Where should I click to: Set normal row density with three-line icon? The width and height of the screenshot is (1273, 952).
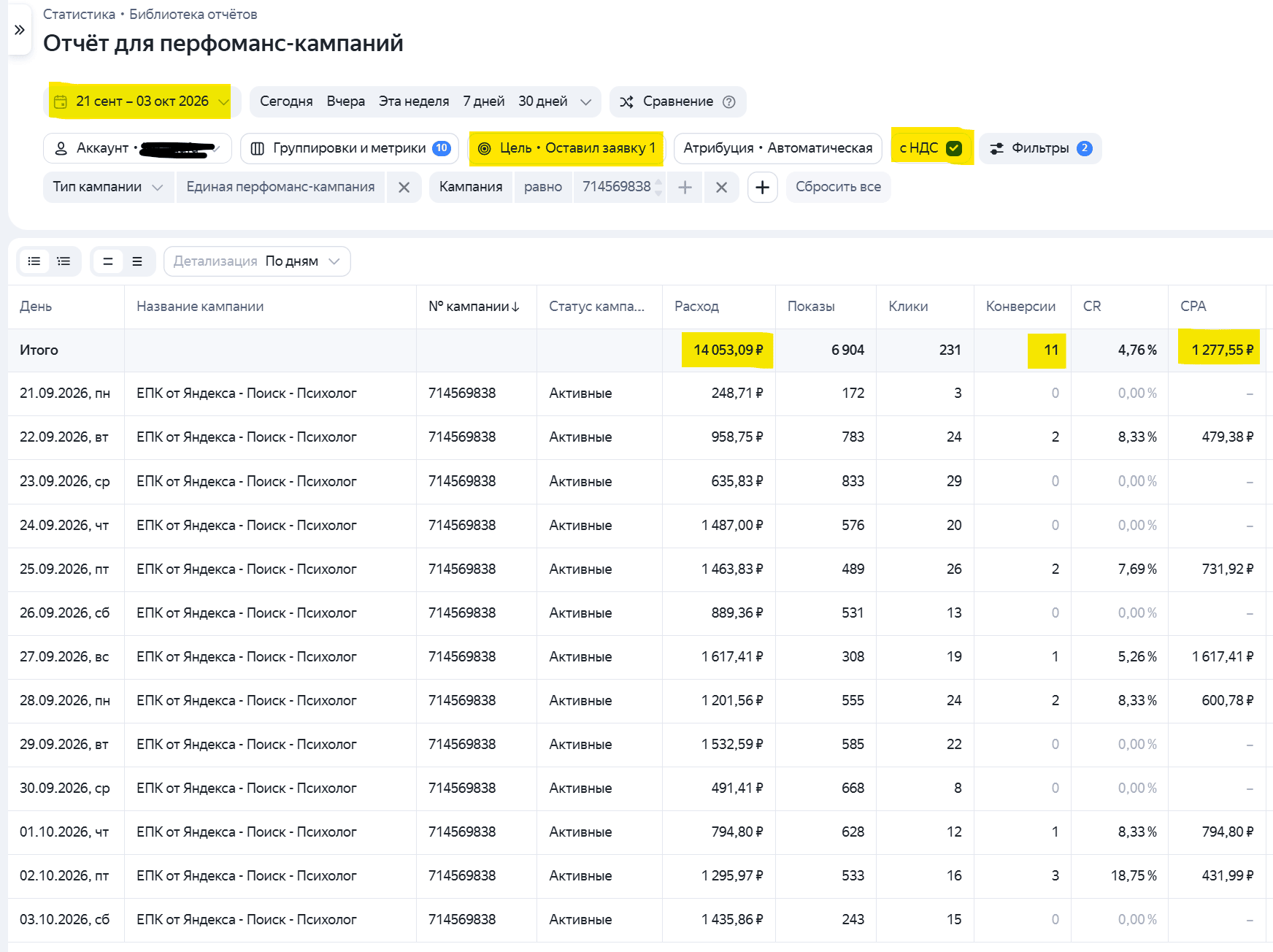point(136,261)
